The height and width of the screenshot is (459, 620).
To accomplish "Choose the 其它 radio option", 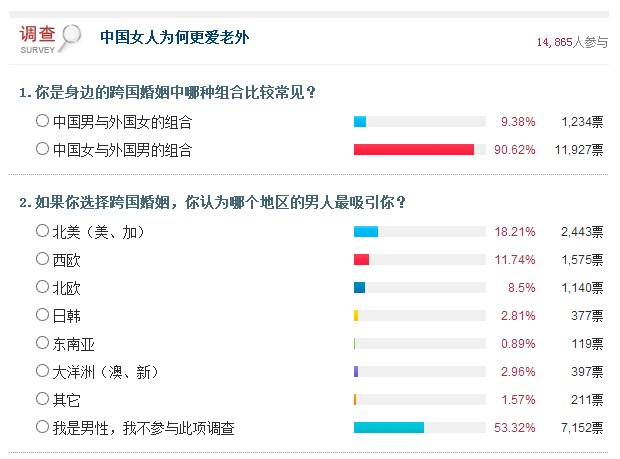I will 42,399.
